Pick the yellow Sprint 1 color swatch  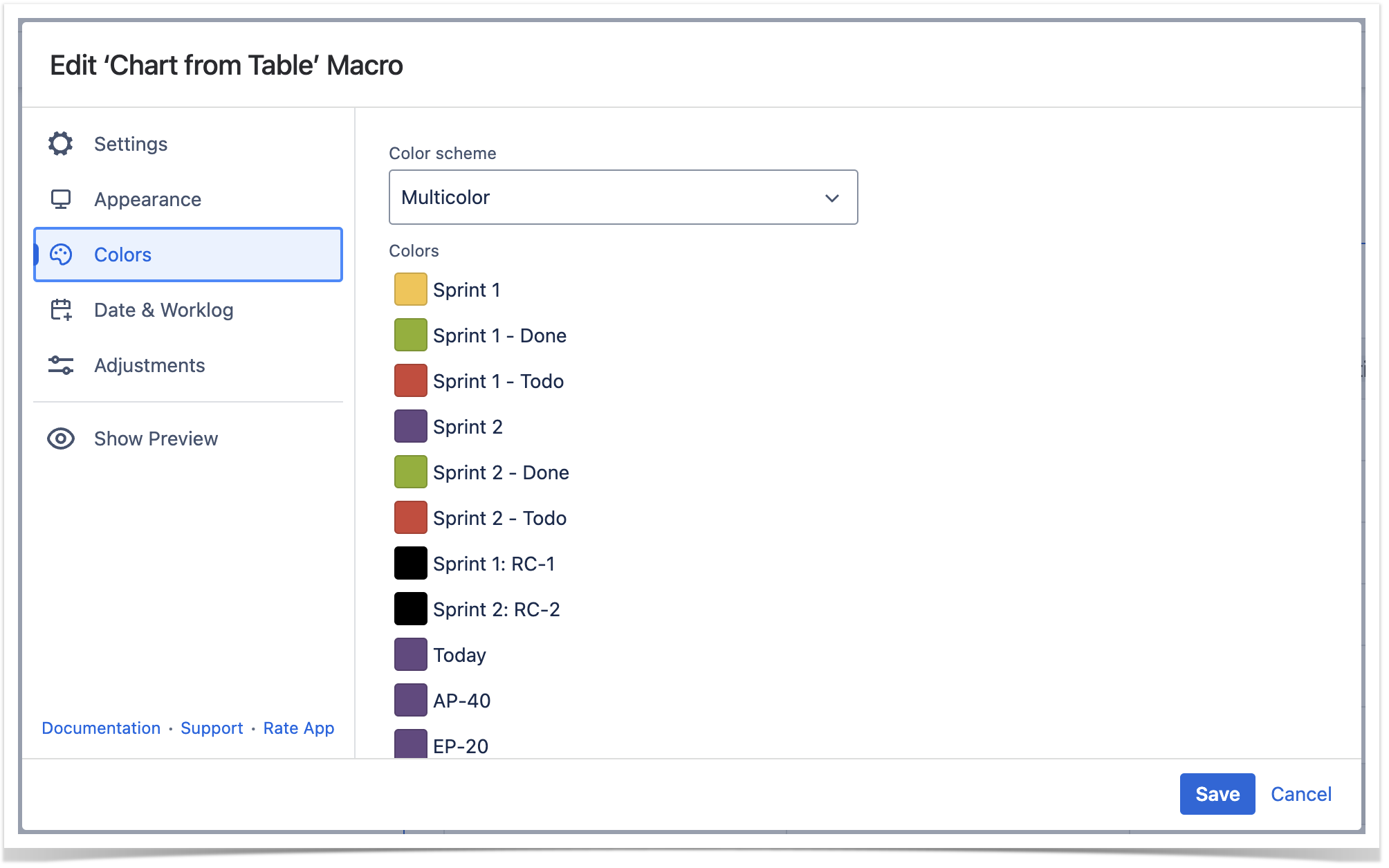tap(410, 289)
